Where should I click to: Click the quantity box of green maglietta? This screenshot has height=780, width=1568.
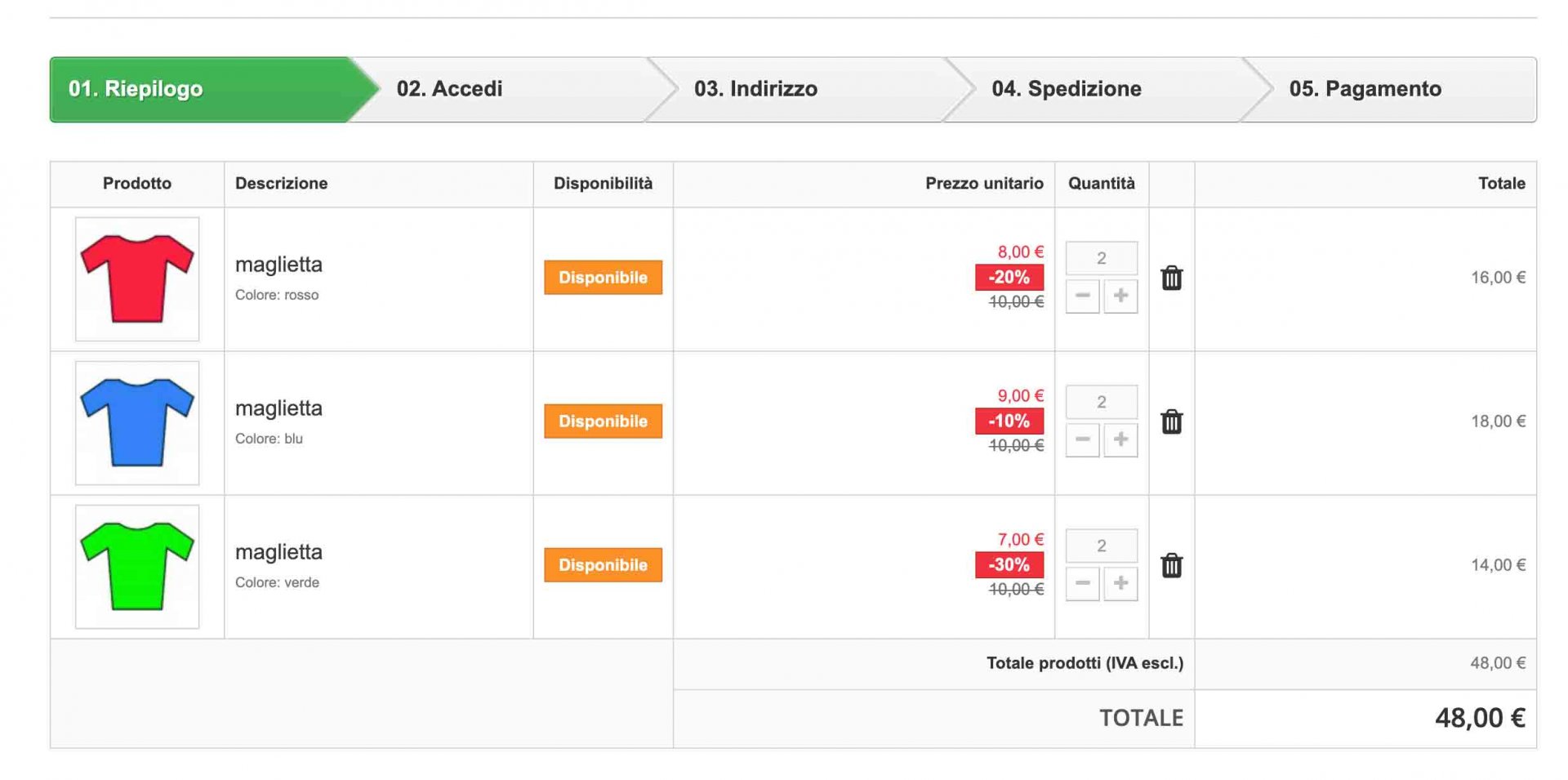pyautogui.click(x=1101, y=546)
